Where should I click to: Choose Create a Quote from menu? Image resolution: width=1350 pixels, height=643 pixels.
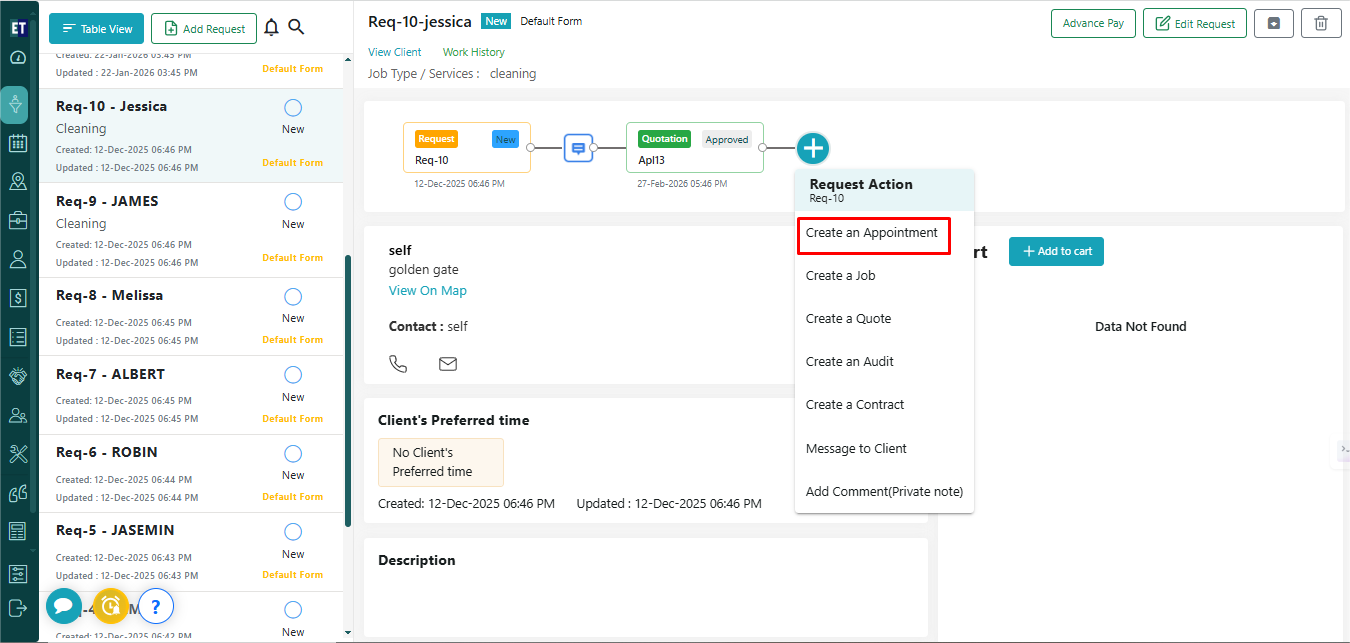(x=848, y=319)
